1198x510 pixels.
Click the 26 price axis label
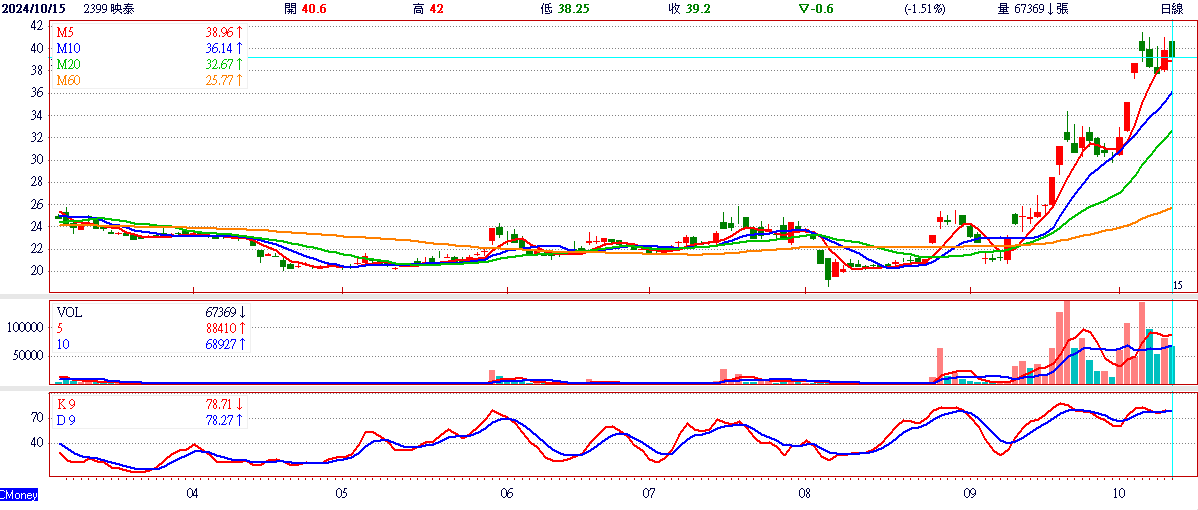point(36,205)
